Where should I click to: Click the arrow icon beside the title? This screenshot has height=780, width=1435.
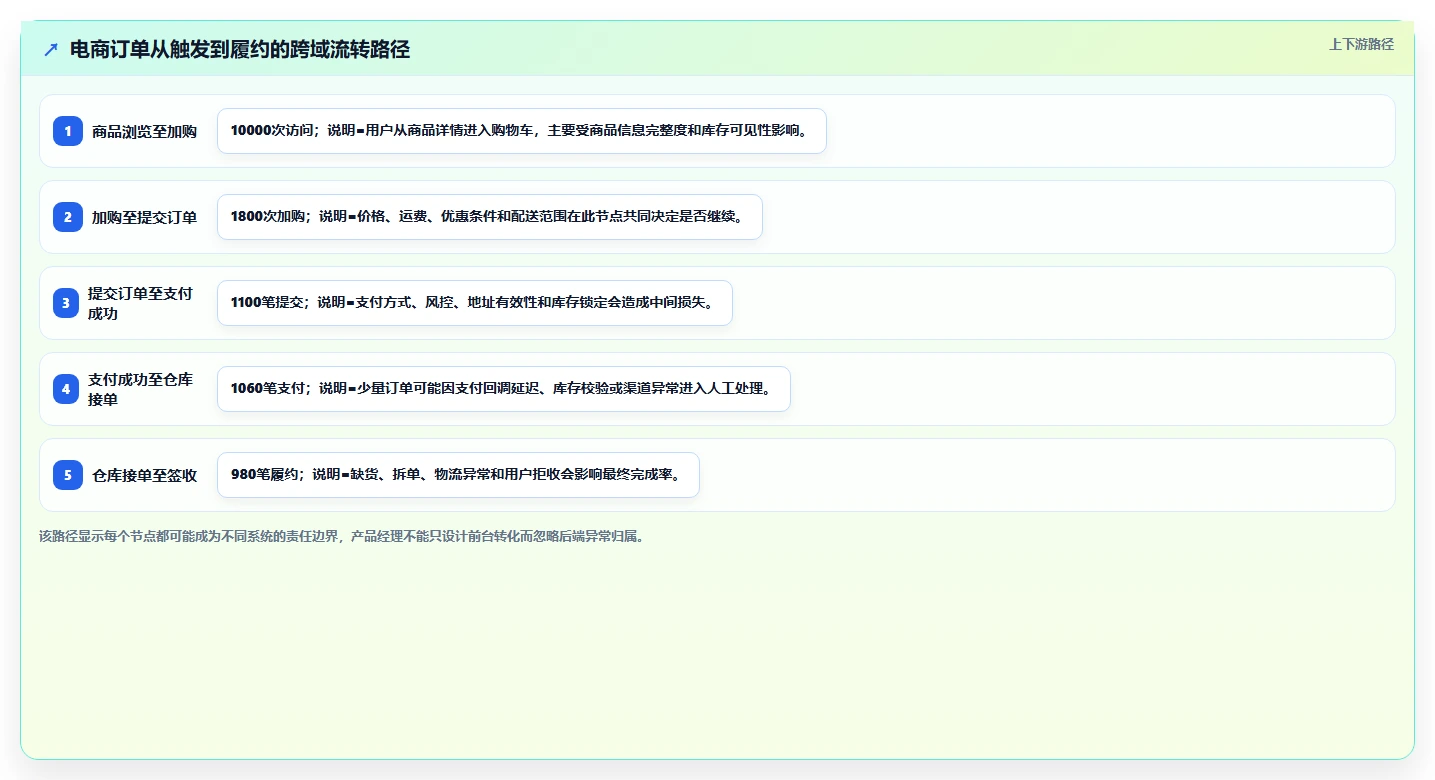click(51, 50)
